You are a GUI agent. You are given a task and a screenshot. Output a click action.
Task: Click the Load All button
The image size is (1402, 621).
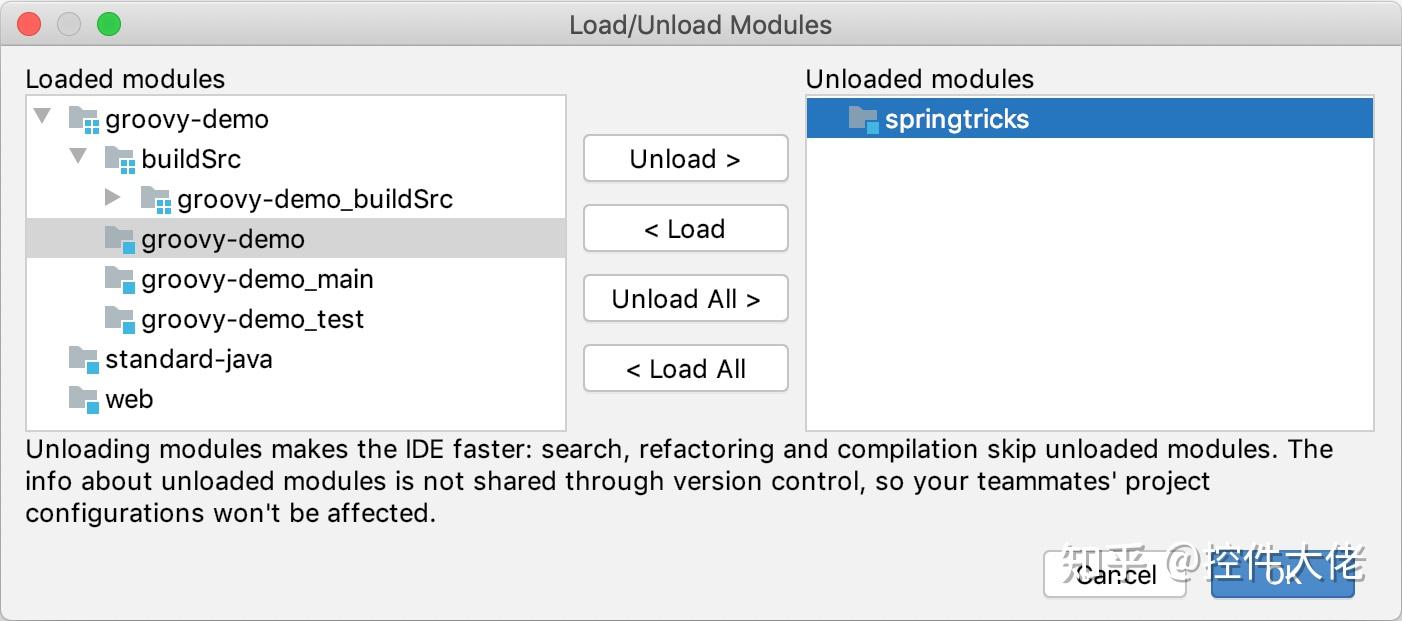685,368
